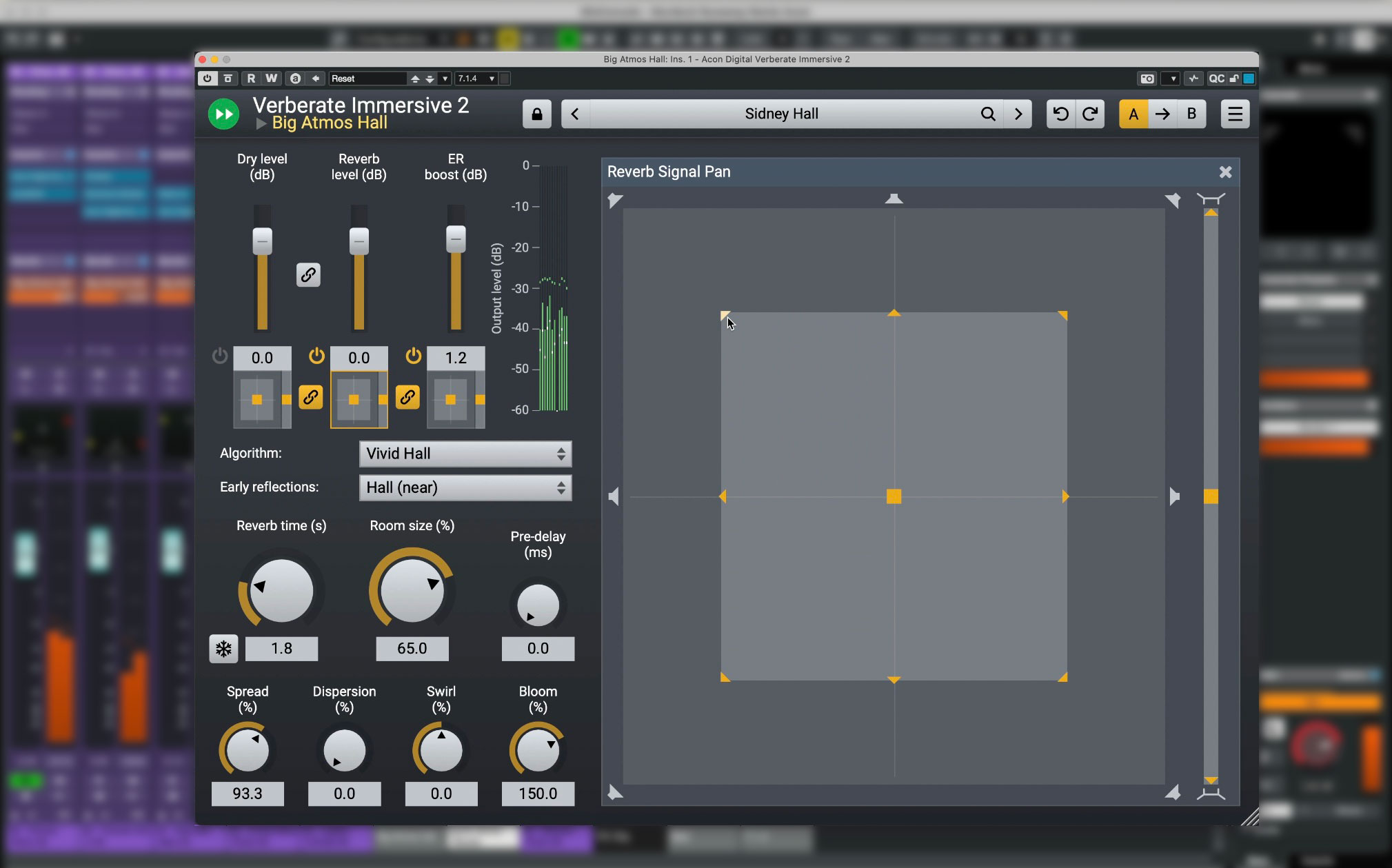Click the link icon between Dry and Reverb faders

point(308,275)
